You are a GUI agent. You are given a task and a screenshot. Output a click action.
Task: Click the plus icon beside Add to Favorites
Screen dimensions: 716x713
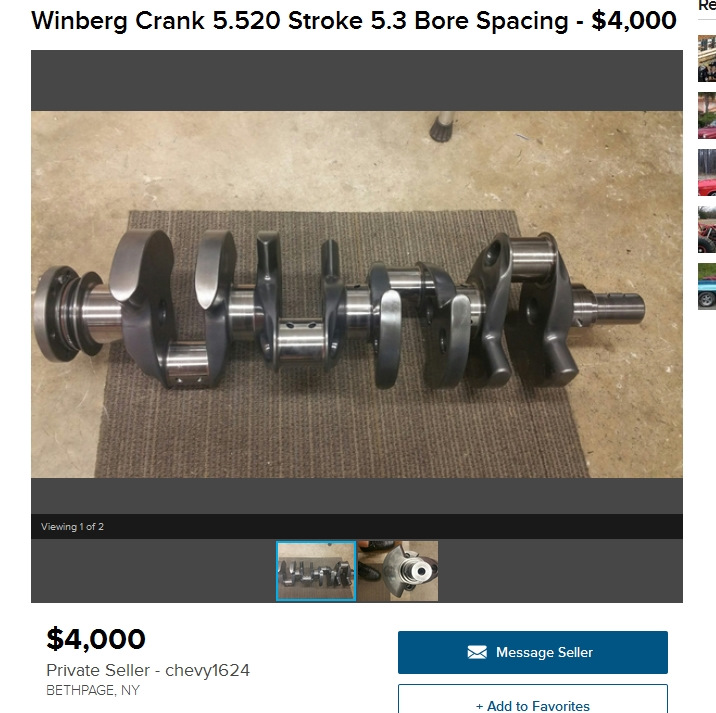479,706
